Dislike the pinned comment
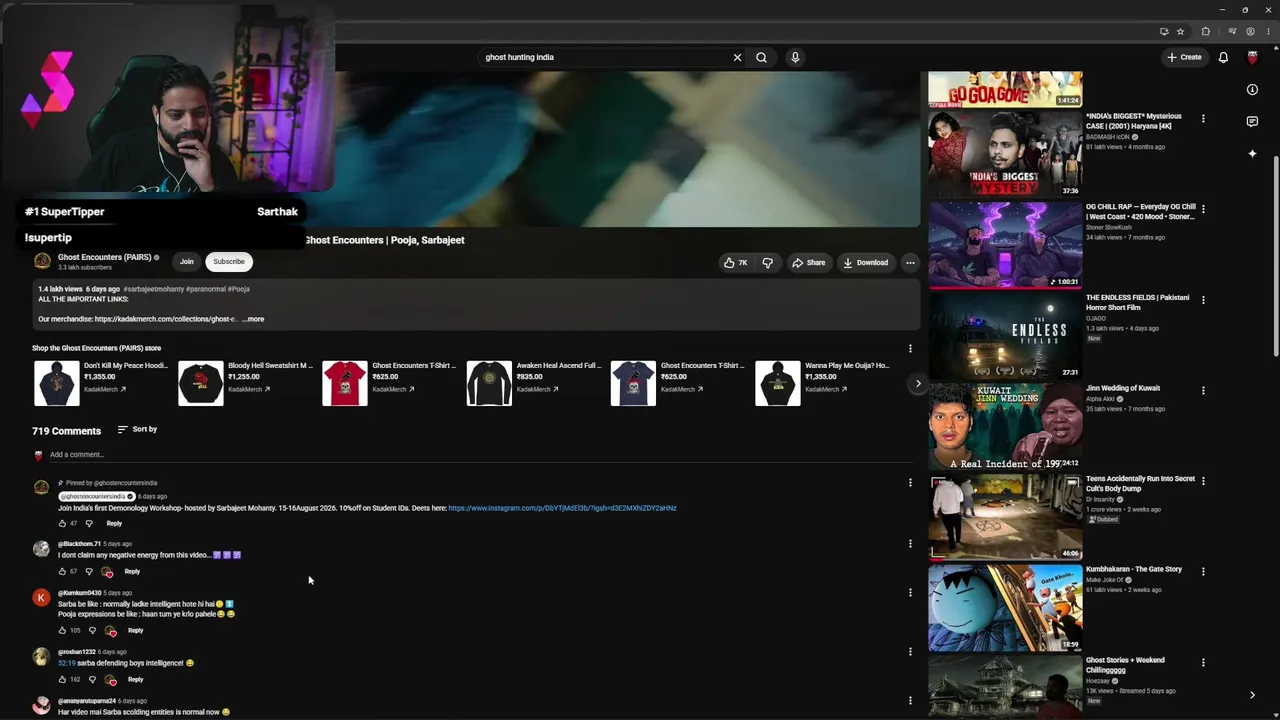 point(89,523)
